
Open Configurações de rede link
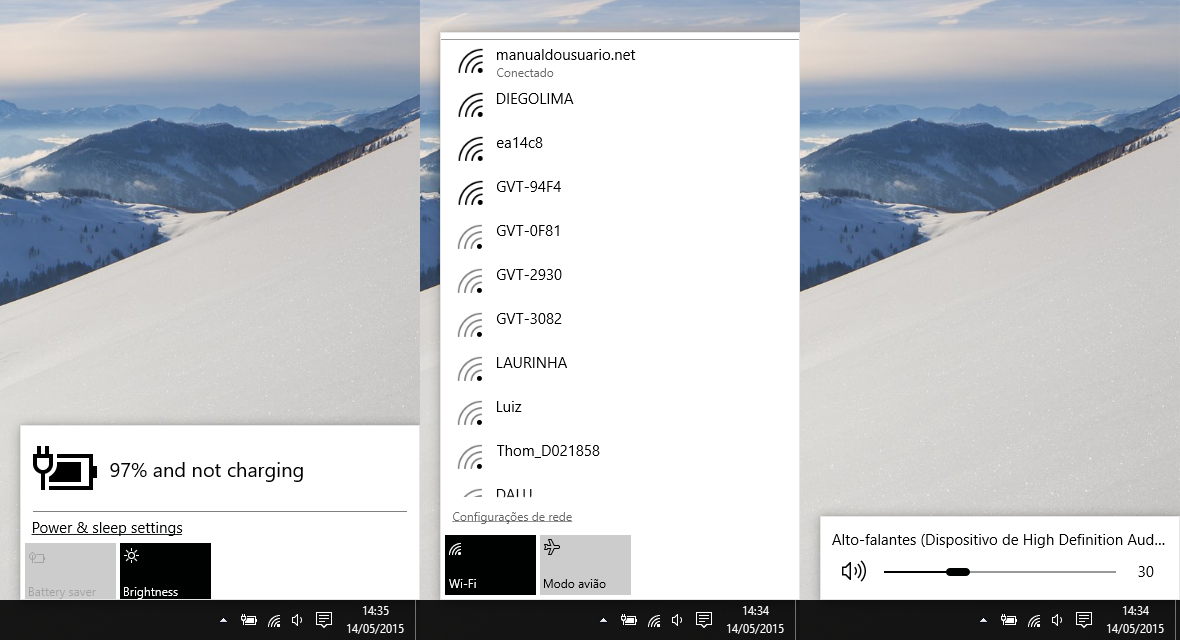coord(512,517)
